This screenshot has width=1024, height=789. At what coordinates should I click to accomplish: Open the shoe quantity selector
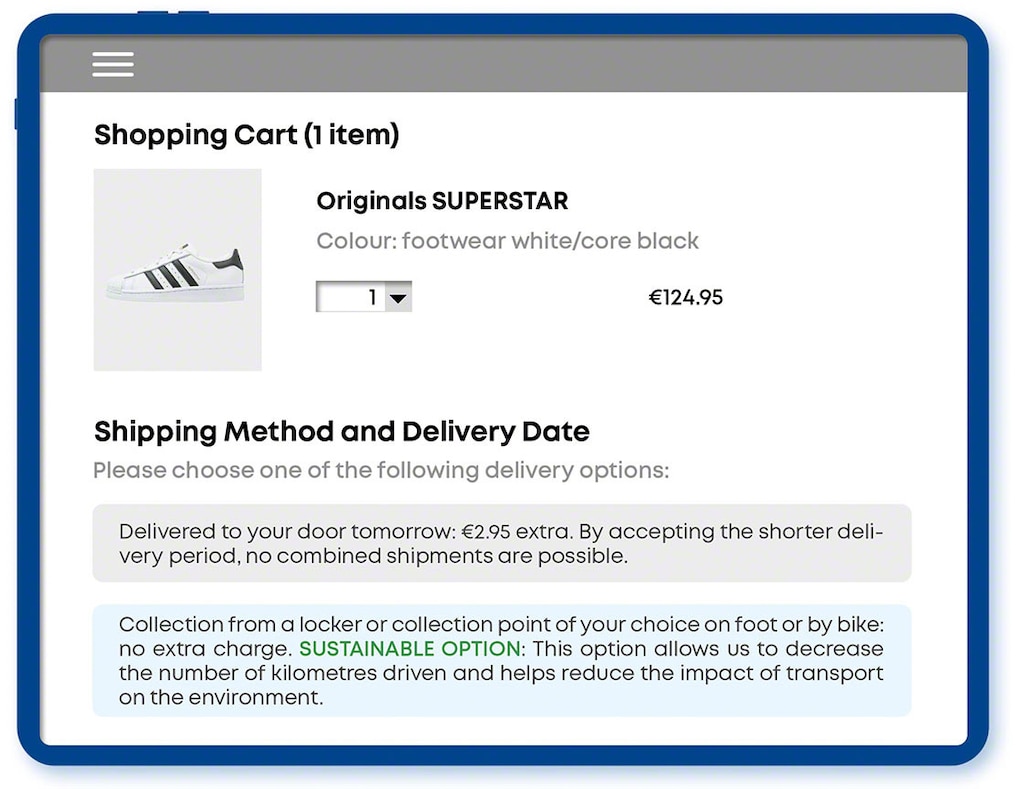tap(364, 296)
